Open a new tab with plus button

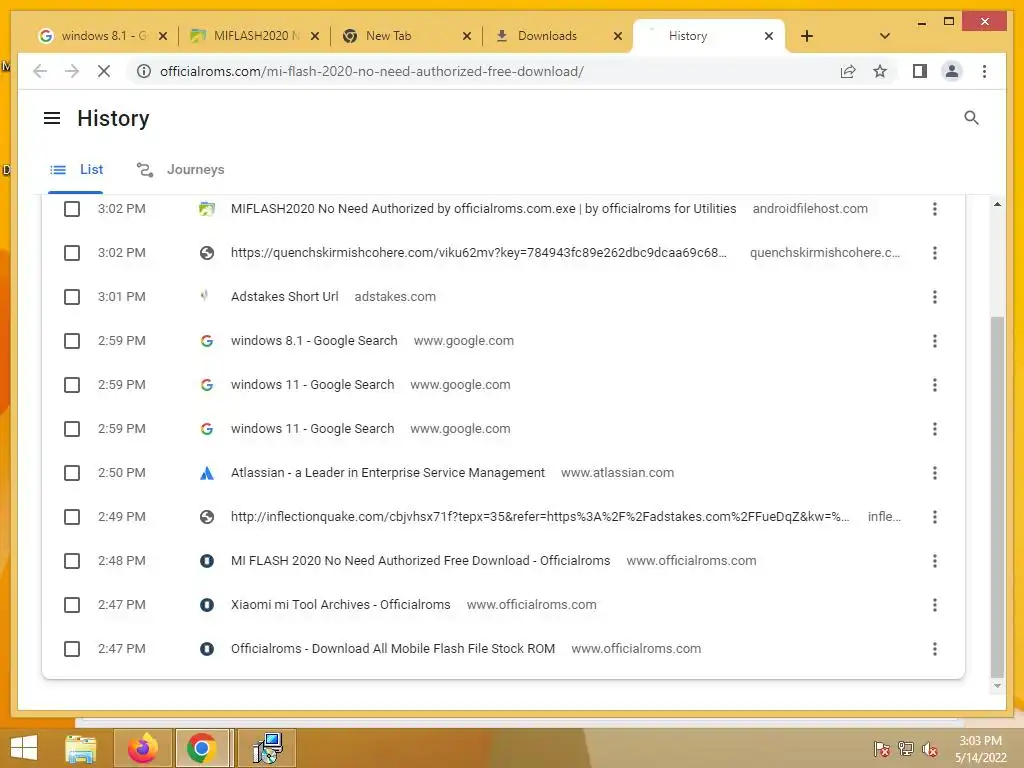pos(807,36)
